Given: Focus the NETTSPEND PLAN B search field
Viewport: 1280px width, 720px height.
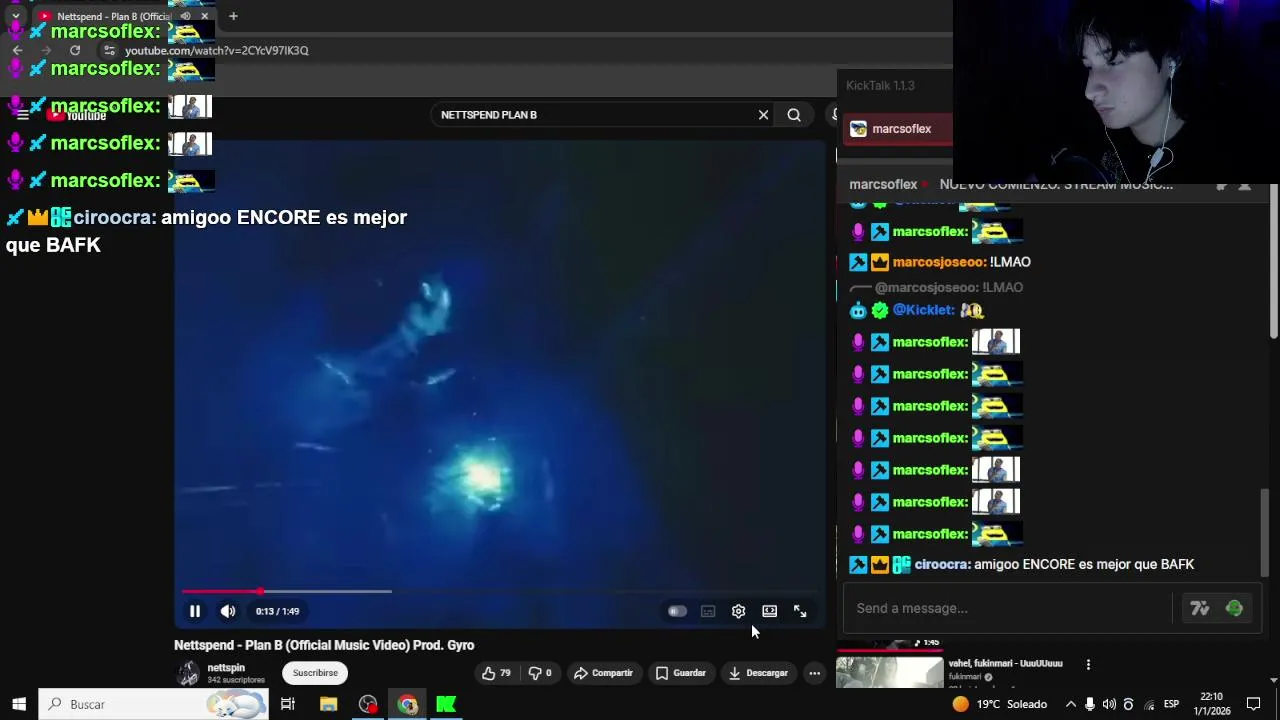Looking at the screenshot, I should click(x=595, y=115).
